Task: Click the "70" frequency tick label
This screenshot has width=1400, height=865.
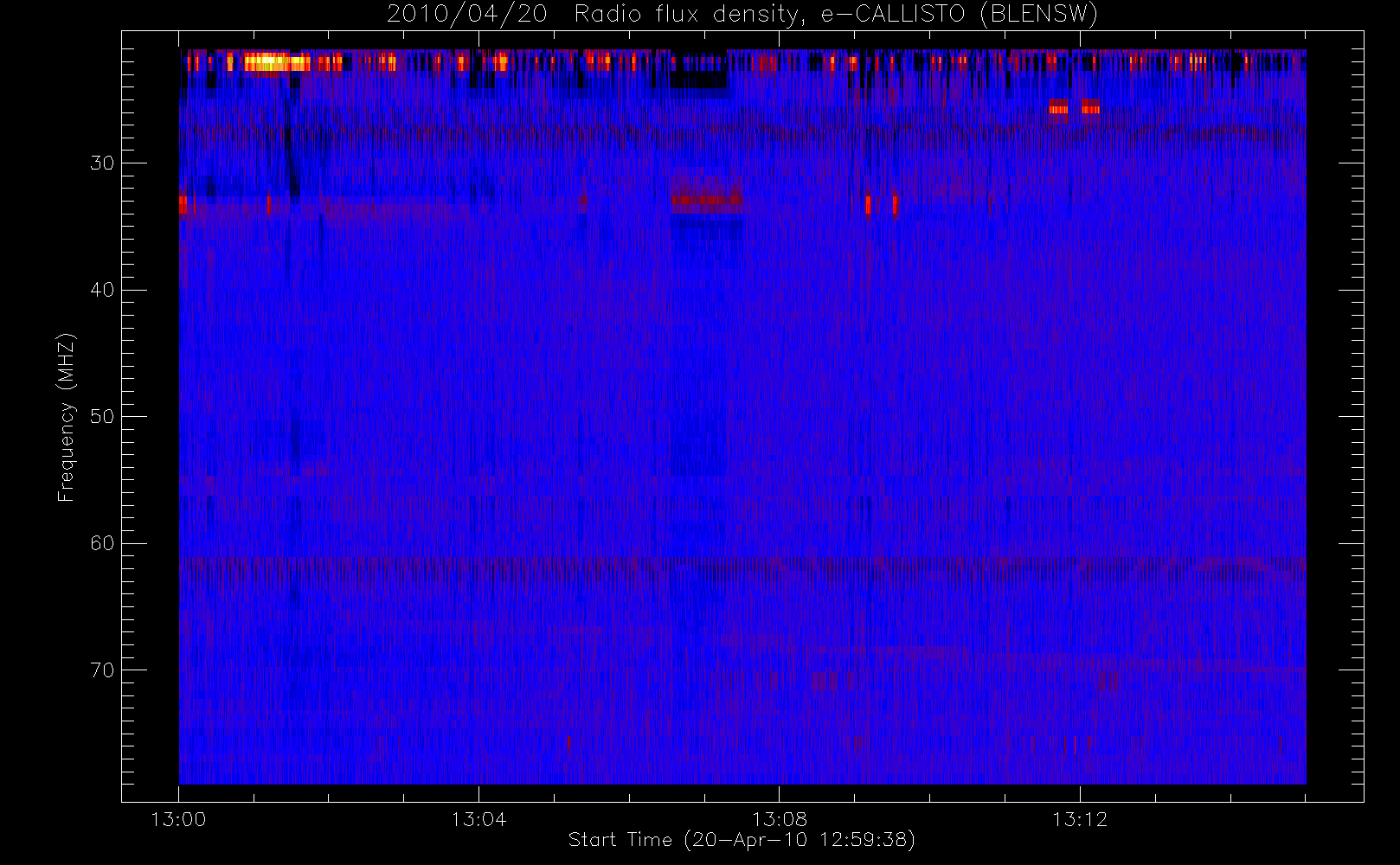Action: tap(102, 670)
